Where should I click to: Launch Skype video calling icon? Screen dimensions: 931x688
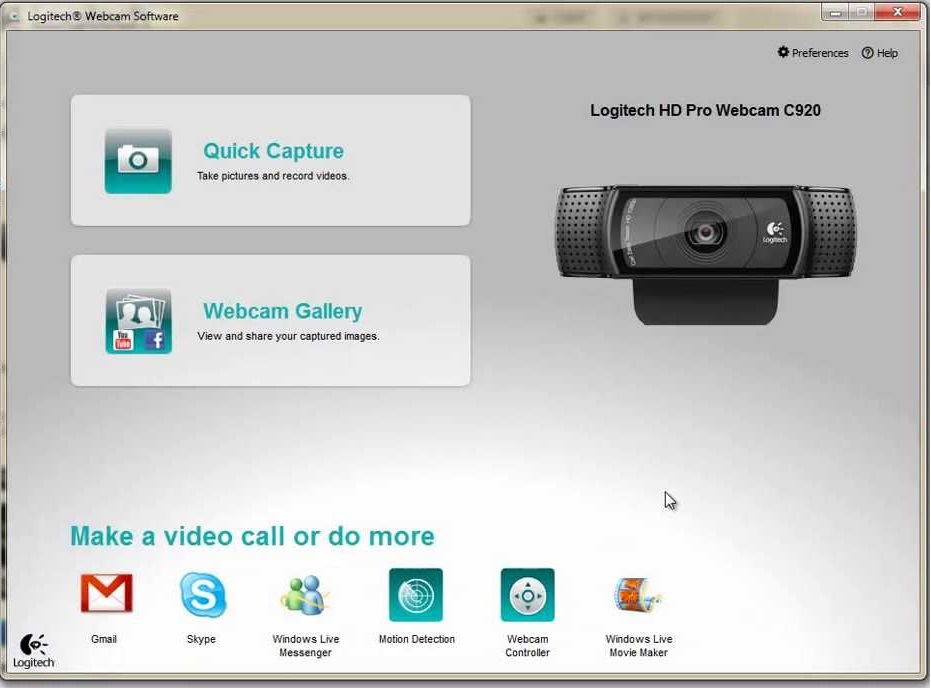point(202,595)
